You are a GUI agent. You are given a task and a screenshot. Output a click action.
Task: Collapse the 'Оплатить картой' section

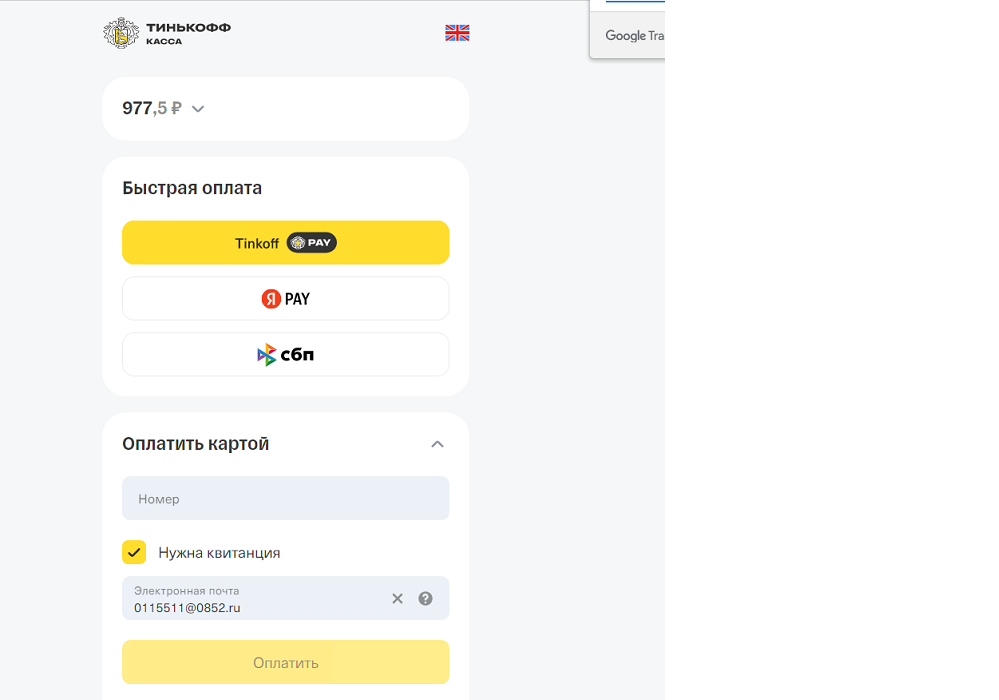tap(437, 444)
